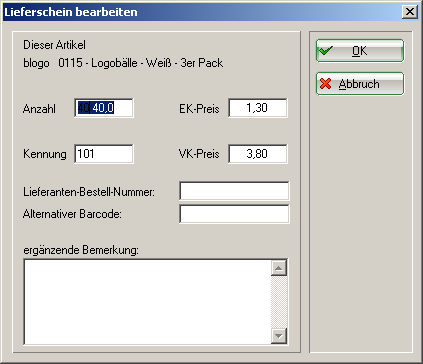Select the VK-Preis field showing 3,80
Viewport: 423px width, 364px height.
click(258, 154)
